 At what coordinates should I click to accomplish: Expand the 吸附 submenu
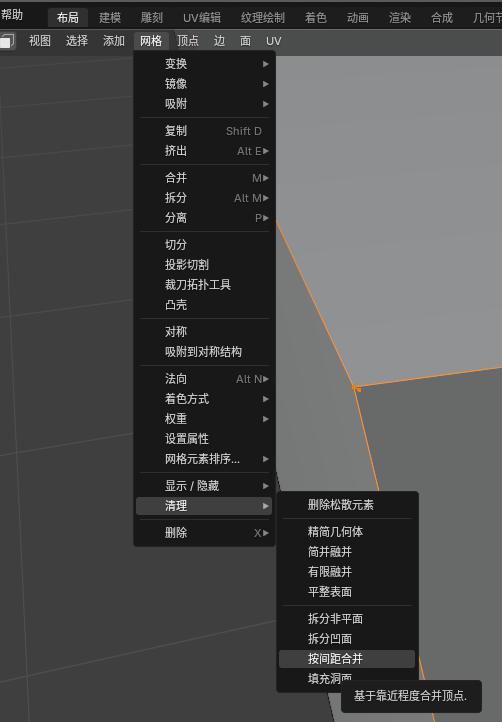(x=204, y=104)
